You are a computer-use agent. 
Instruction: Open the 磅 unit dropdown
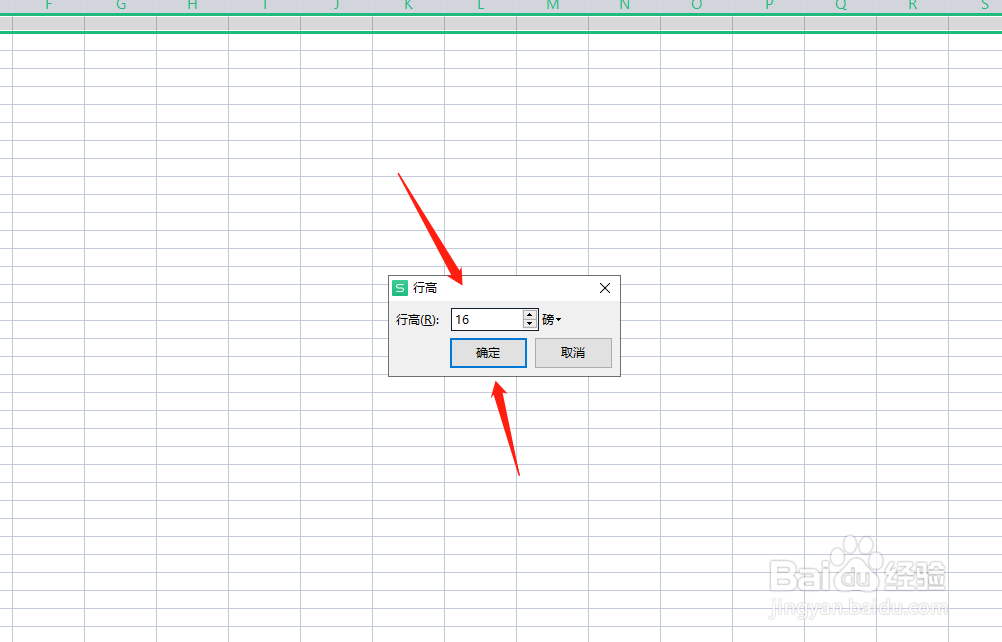pyautogui.click(x=551, y=319)
